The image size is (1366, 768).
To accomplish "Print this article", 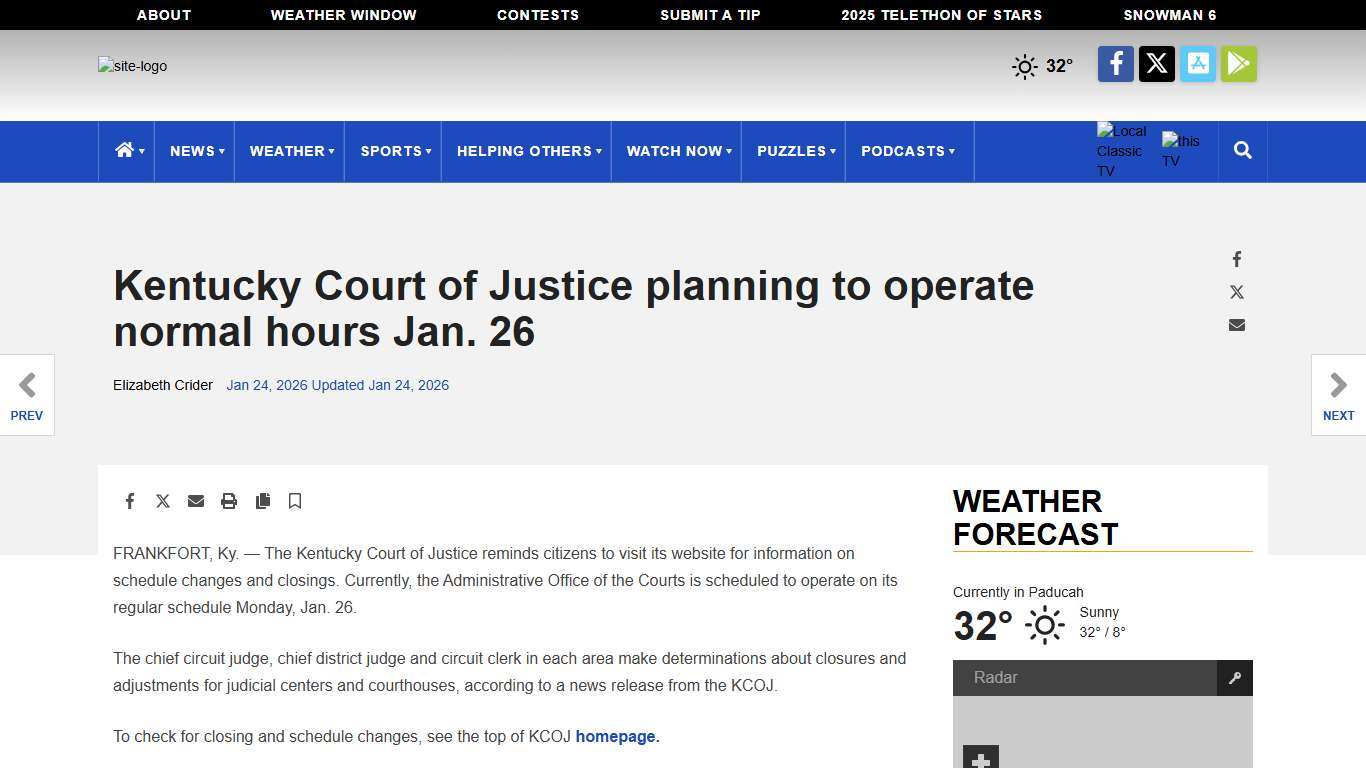I will point(229,501).
